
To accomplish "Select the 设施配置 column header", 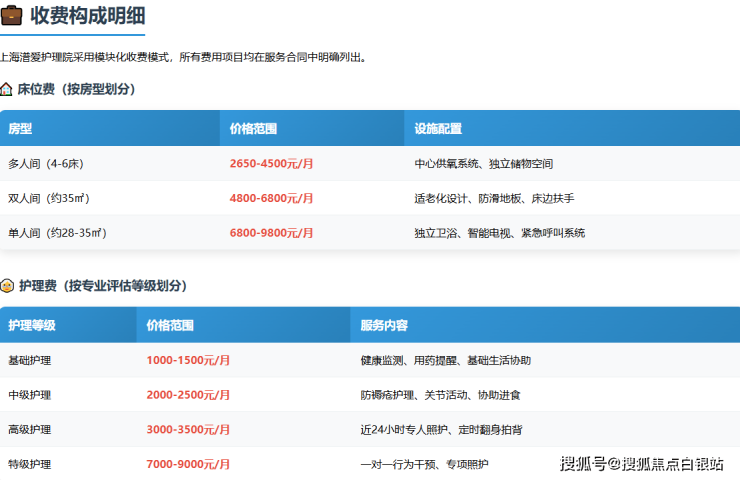I will (438, 129).
